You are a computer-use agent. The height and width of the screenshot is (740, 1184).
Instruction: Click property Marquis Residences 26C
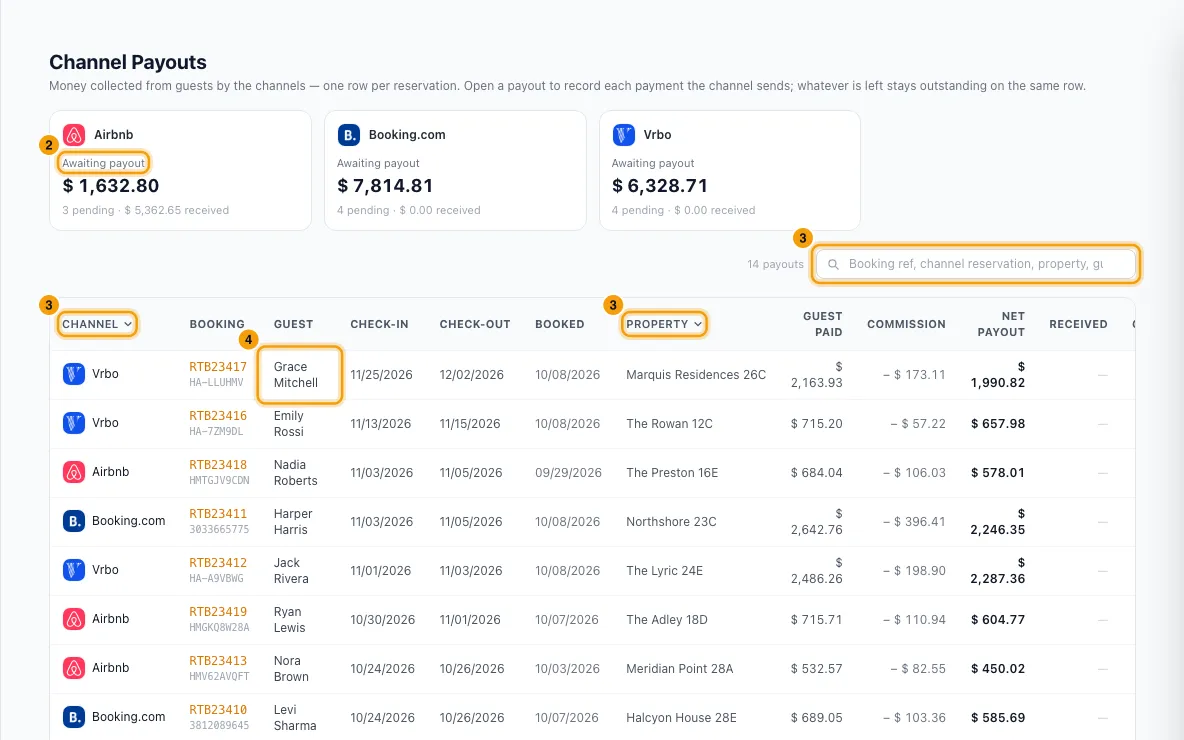(696, 375)
